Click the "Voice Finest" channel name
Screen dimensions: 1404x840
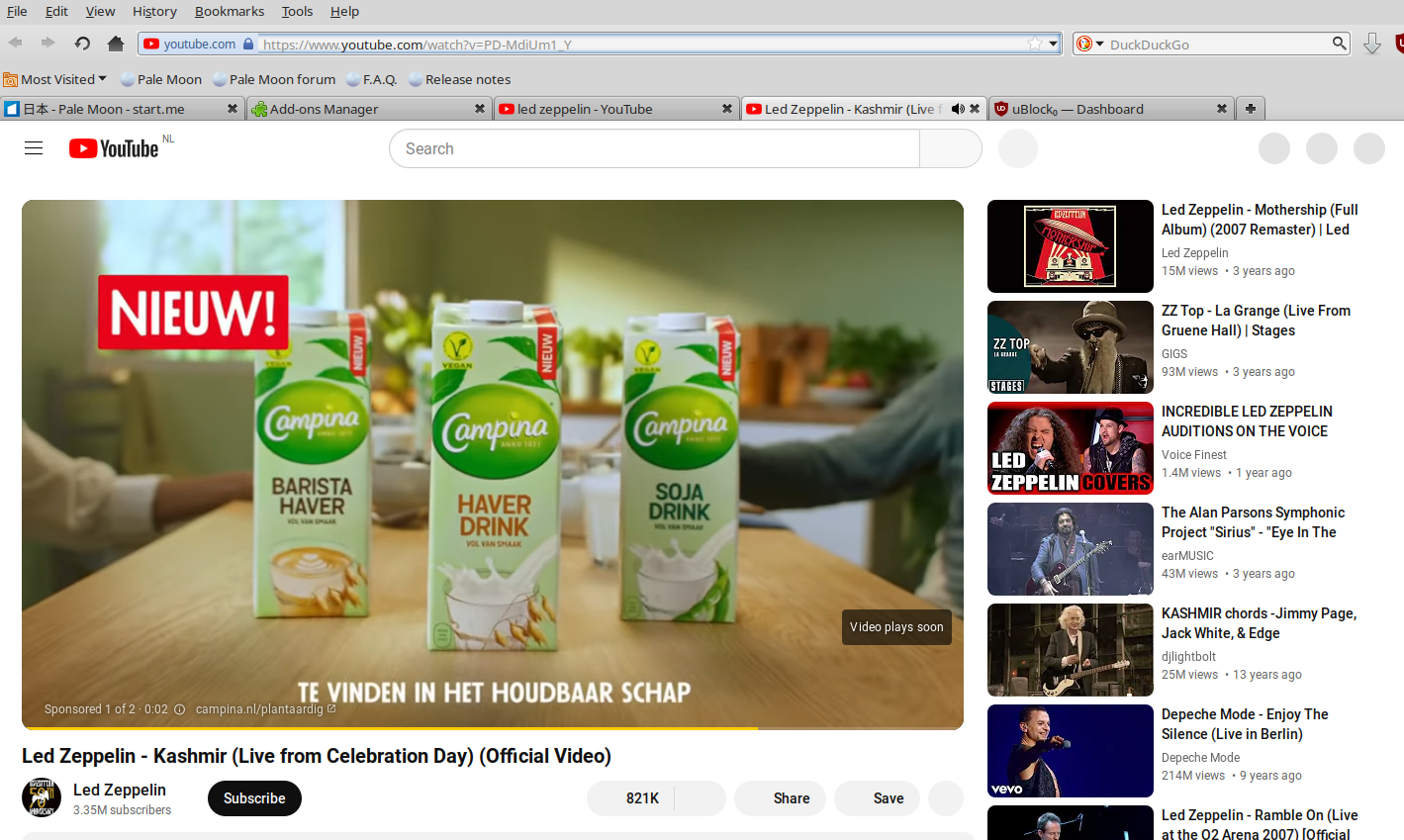click(x=1194, y=455)
